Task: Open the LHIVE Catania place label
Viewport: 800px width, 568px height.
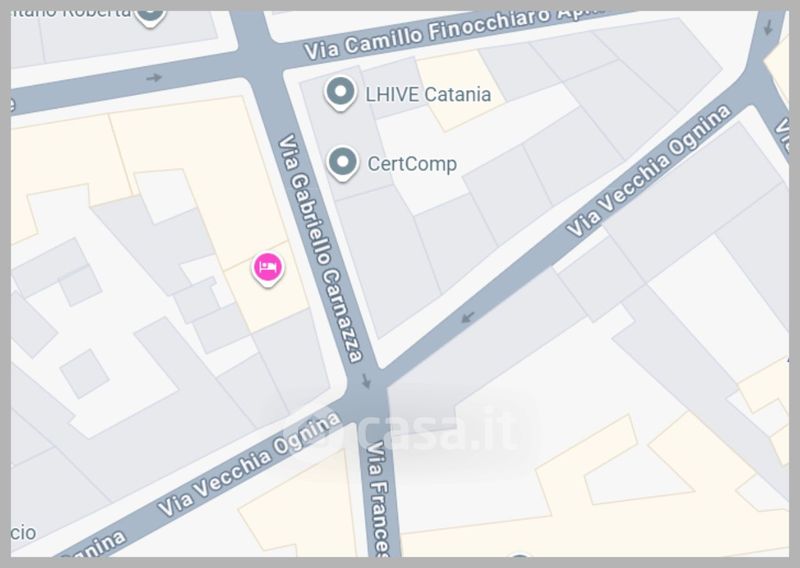Action: coord(428,94)
